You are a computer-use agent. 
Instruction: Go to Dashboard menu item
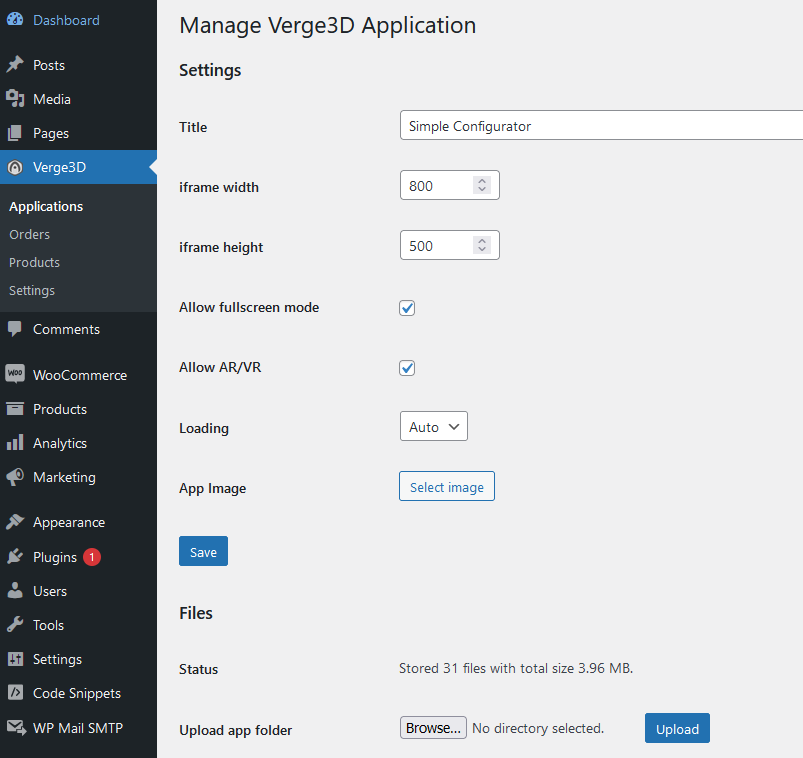(66, 20)
